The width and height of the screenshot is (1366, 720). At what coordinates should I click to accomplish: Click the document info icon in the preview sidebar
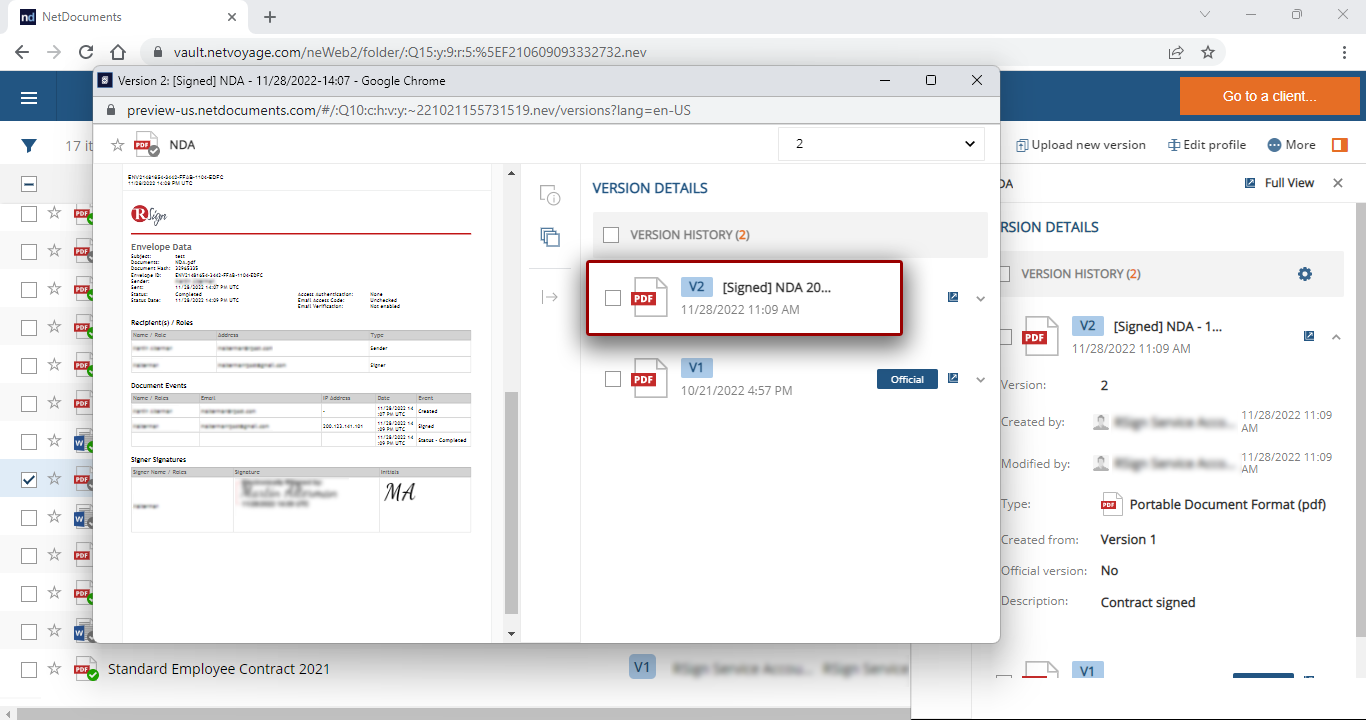pos(549,195)
